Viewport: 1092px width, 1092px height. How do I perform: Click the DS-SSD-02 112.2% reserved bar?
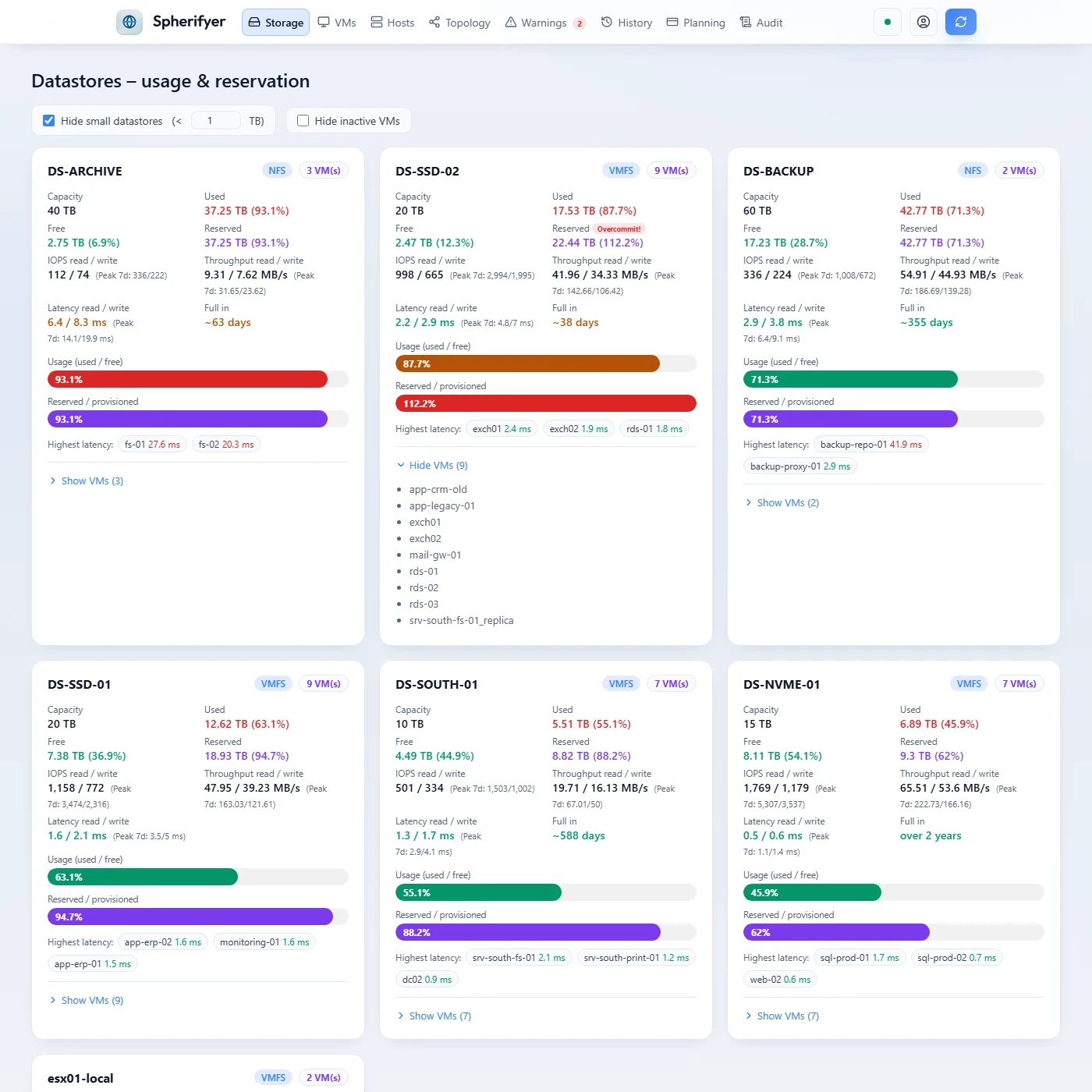pos(546,404)
